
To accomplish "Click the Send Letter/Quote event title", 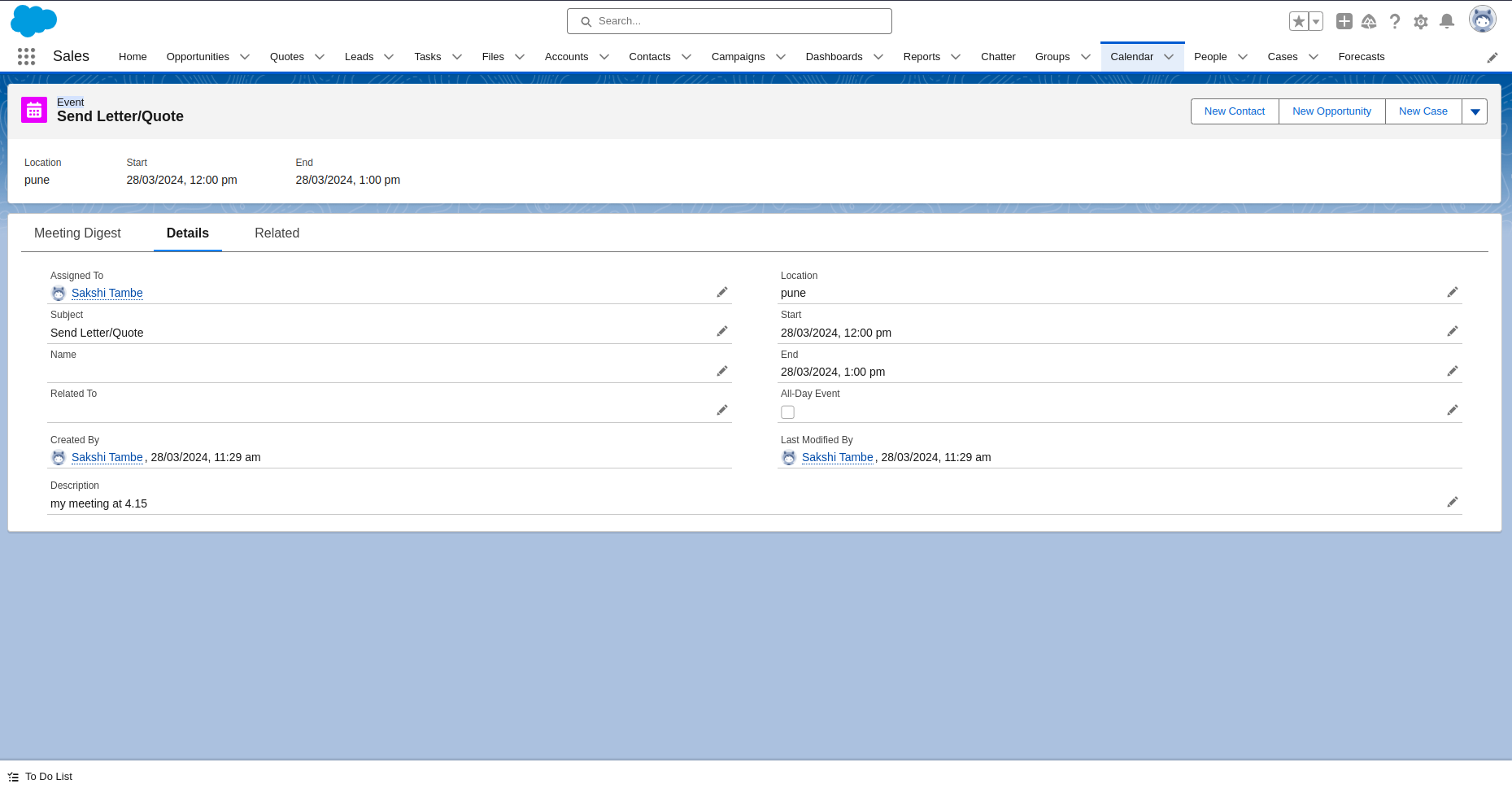I will tap(120, 116).
